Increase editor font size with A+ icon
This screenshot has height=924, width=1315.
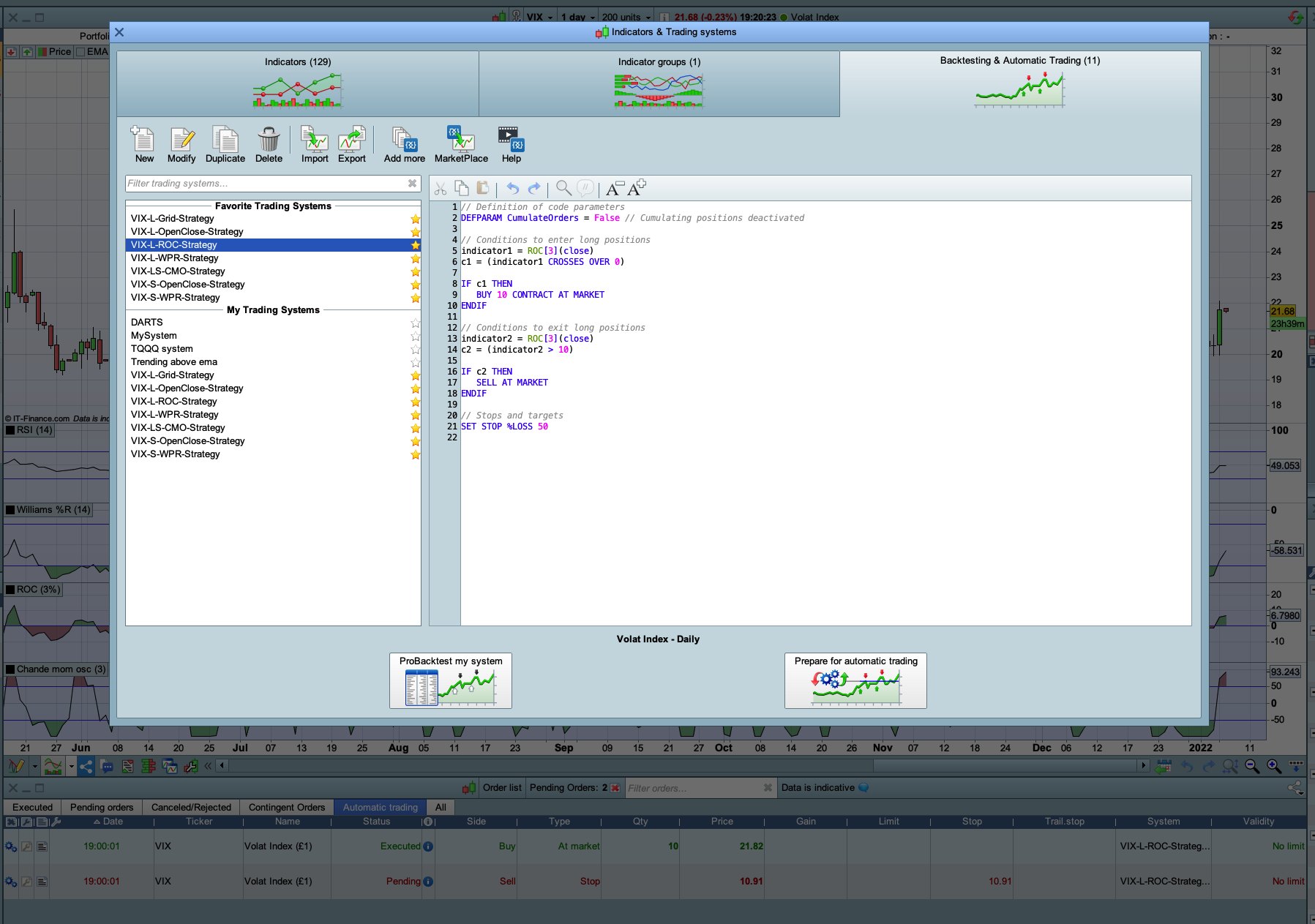637,188
